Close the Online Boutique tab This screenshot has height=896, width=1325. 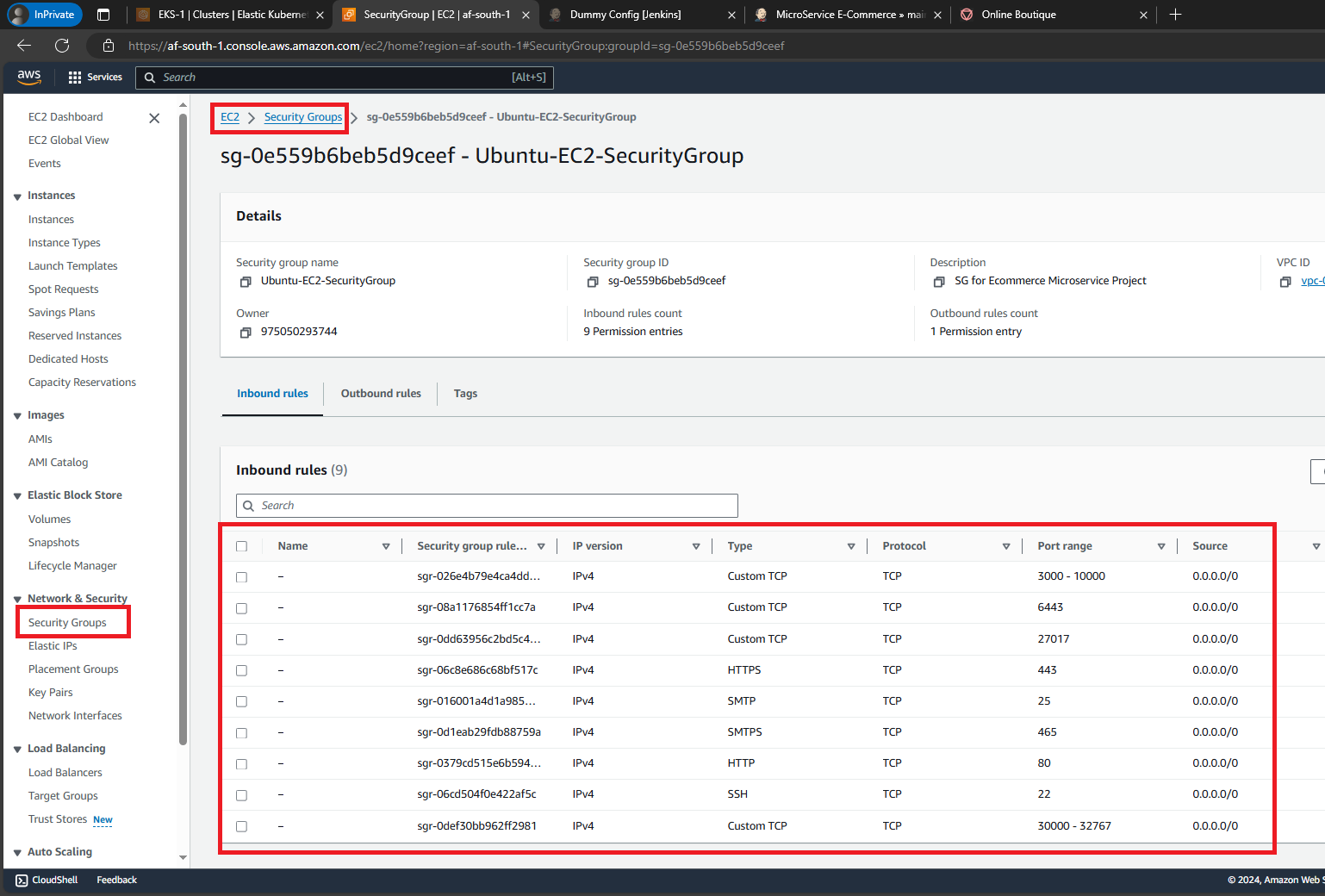coord(1143,15)
